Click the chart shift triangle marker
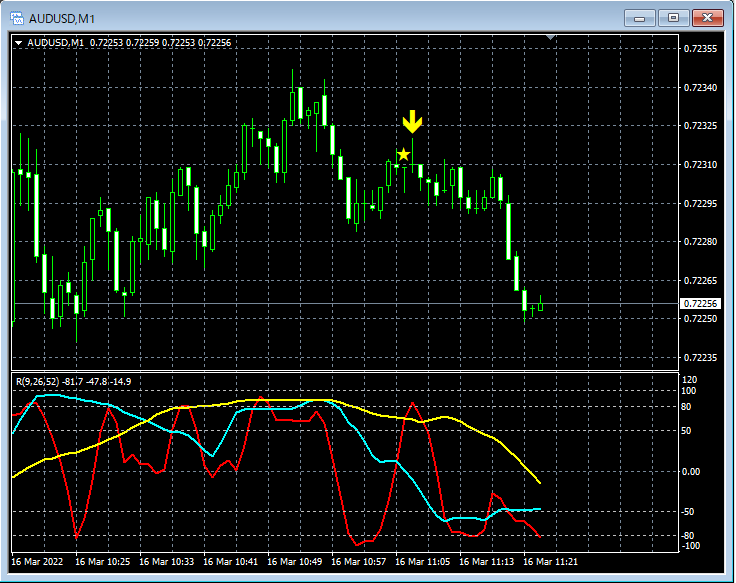This screenshot has width=736, height=583. (551, 37)
